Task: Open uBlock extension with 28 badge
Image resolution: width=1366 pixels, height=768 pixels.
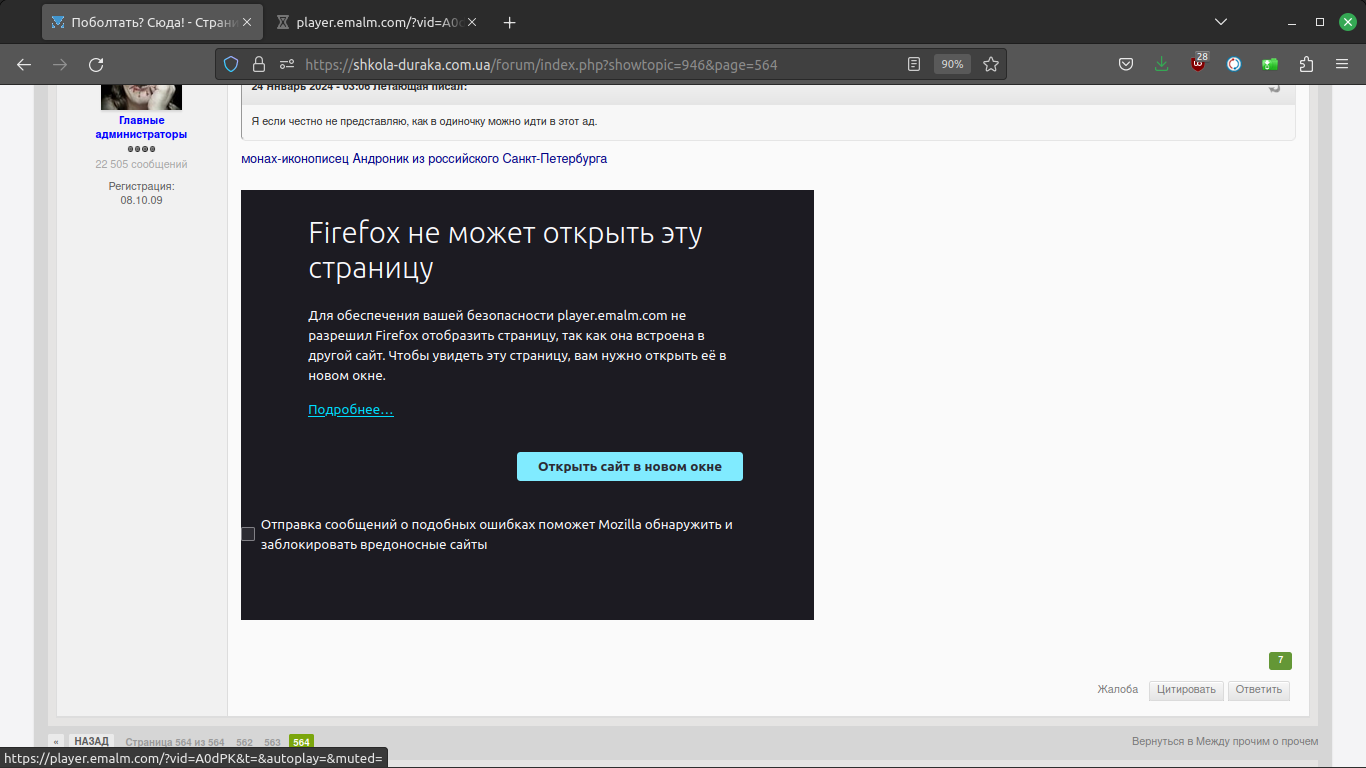Action: pos(1198,64)
